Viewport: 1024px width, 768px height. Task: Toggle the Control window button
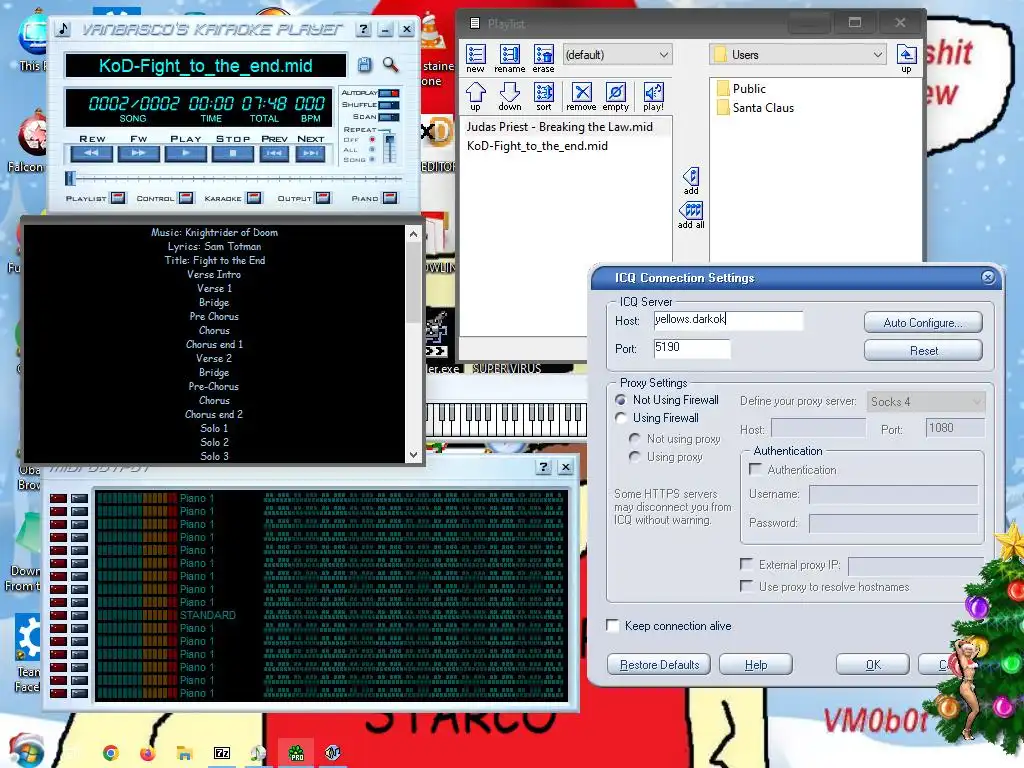(x=186, y=198)
